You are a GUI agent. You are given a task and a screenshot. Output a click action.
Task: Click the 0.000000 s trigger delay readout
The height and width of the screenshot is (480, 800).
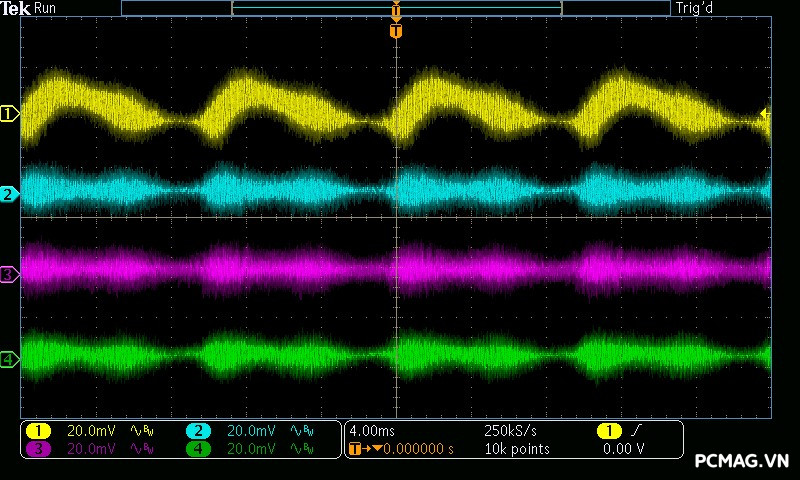(417, 449)
